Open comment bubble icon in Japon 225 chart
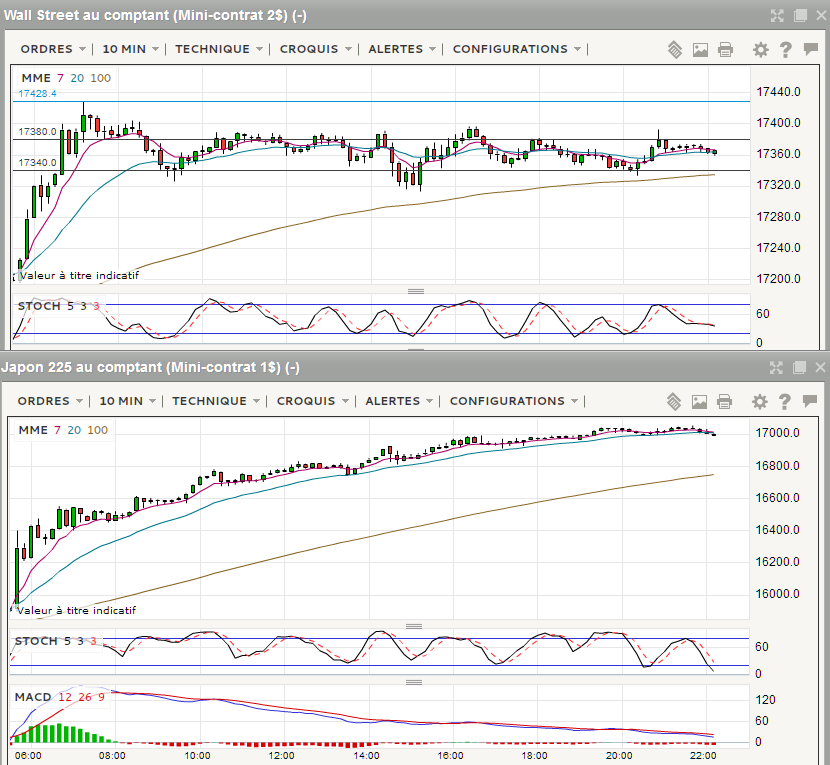 click(810, 401)
